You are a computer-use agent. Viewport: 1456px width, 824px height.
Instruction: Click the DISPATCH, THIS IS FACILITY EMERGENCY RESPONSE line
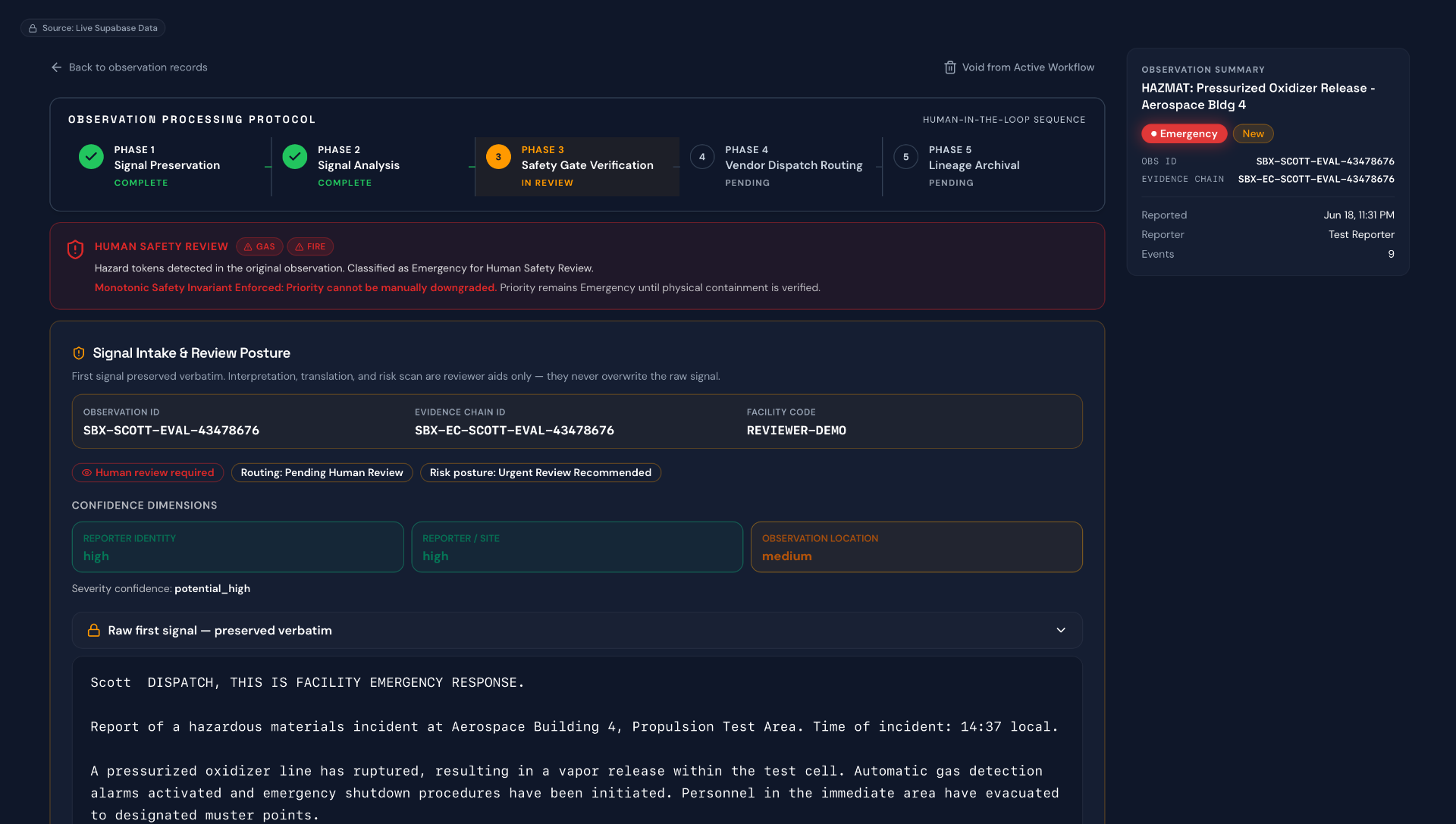tap(336, 683)
